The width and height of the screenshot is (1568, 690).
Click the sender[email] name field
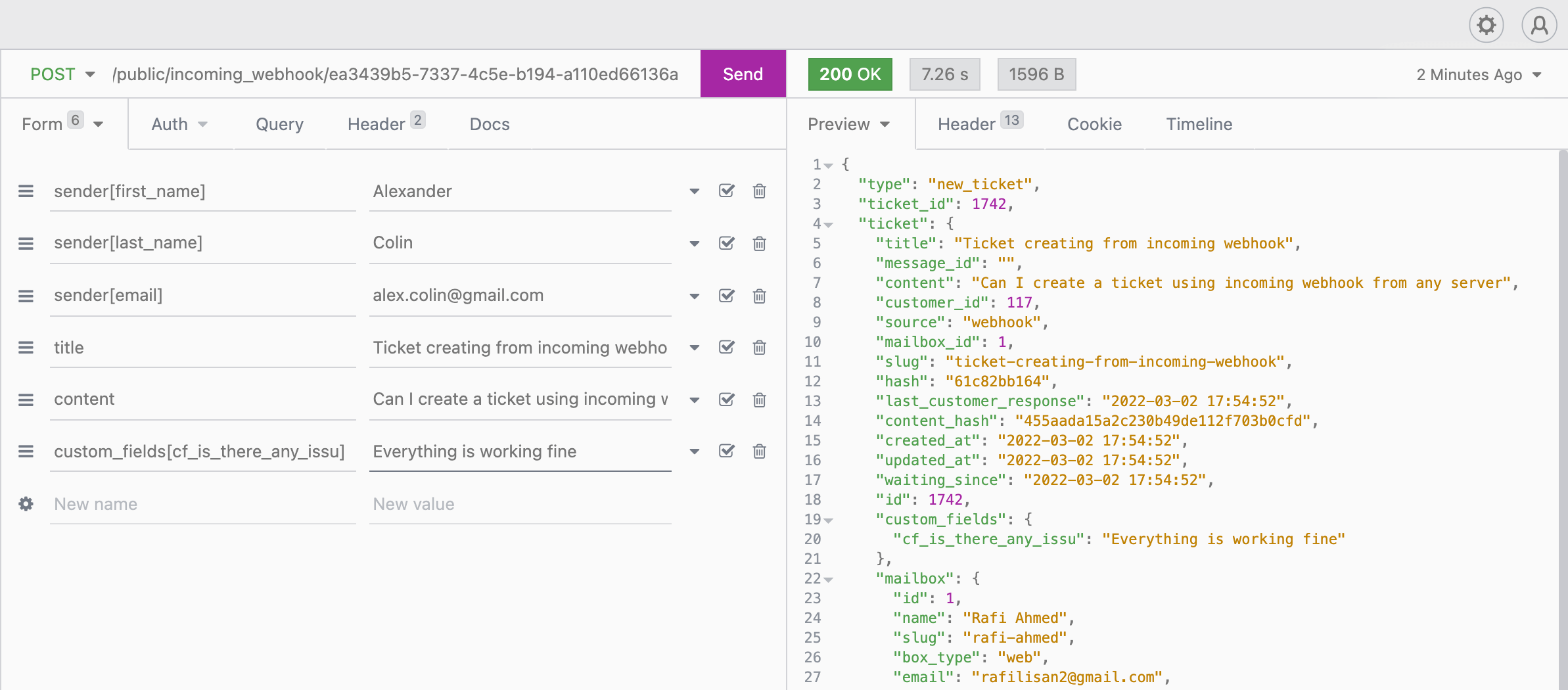click(x=203, y=295)
